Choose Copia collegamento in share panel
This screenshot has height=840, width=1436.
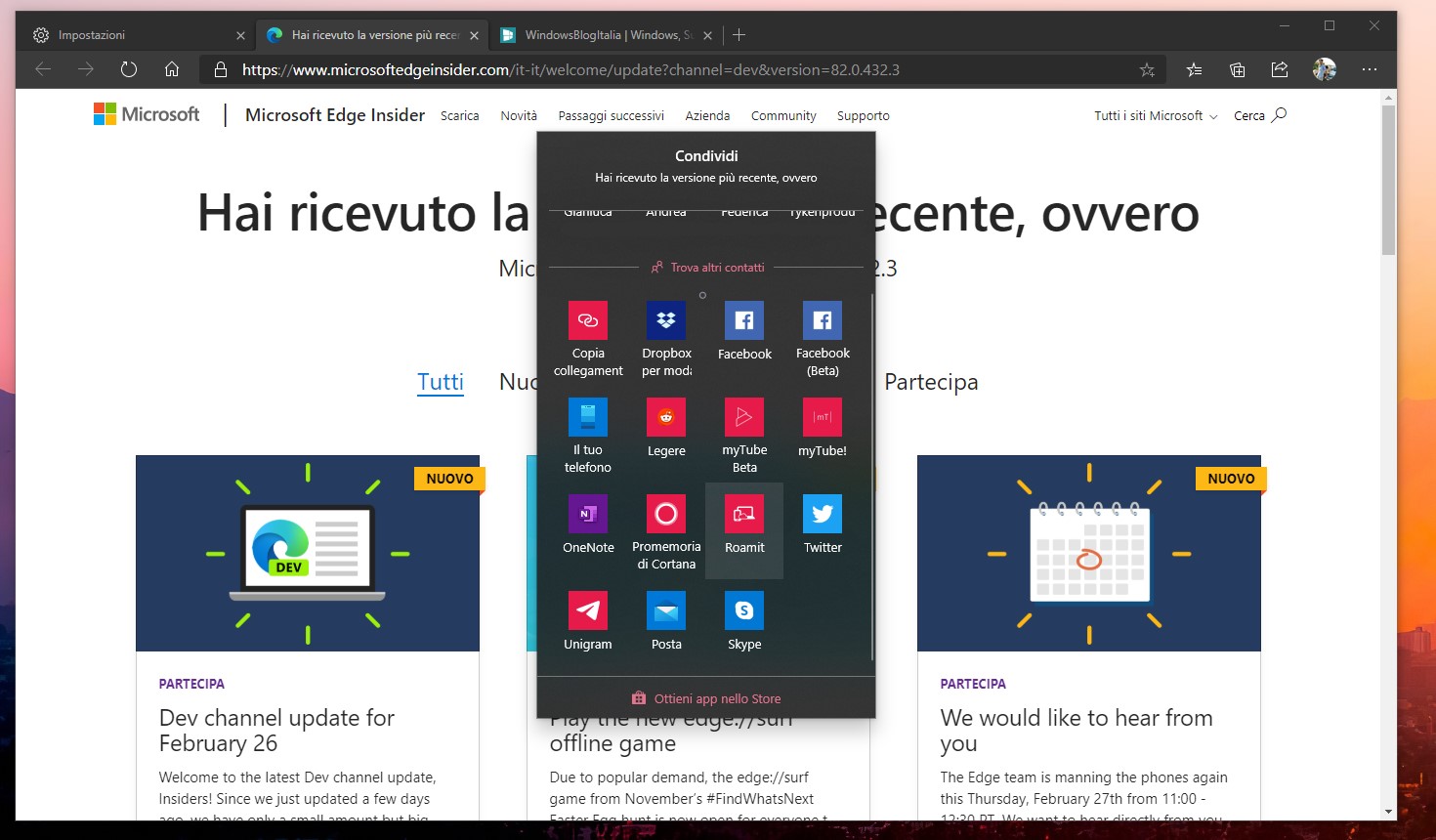click(x=588, y=338)
